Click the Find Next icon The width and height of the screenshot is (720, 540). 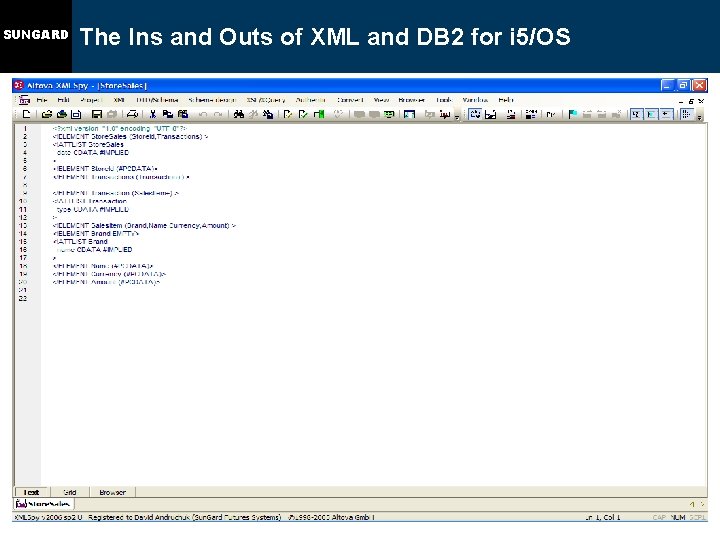coord(253,114)
